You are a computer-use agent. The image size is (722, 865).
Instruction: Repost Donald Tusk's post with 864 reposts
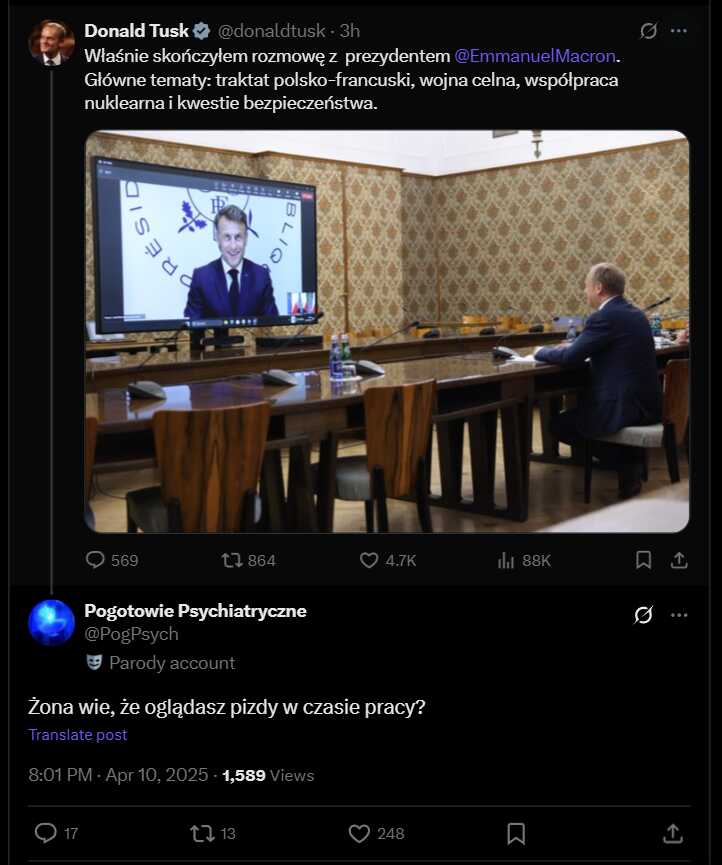pyautogui.click(x=248, y=560)
